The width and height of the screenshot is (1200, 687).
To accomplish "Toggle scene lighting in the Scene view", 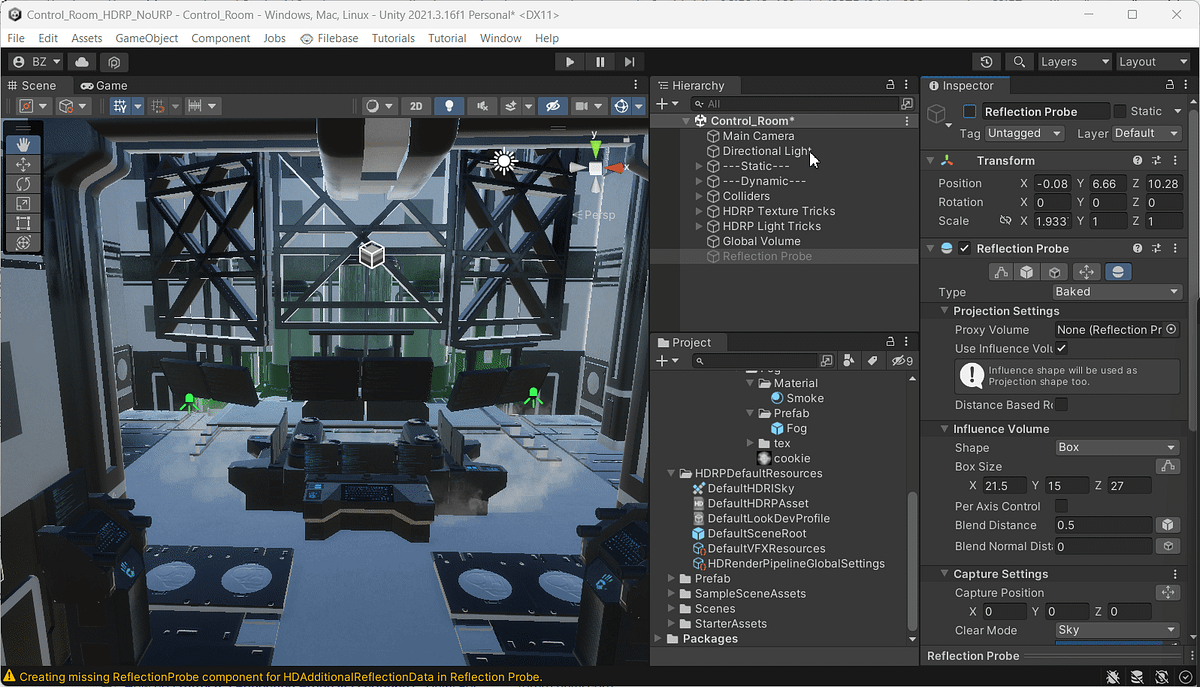I will pyautogui.click(x=449, y=105).
